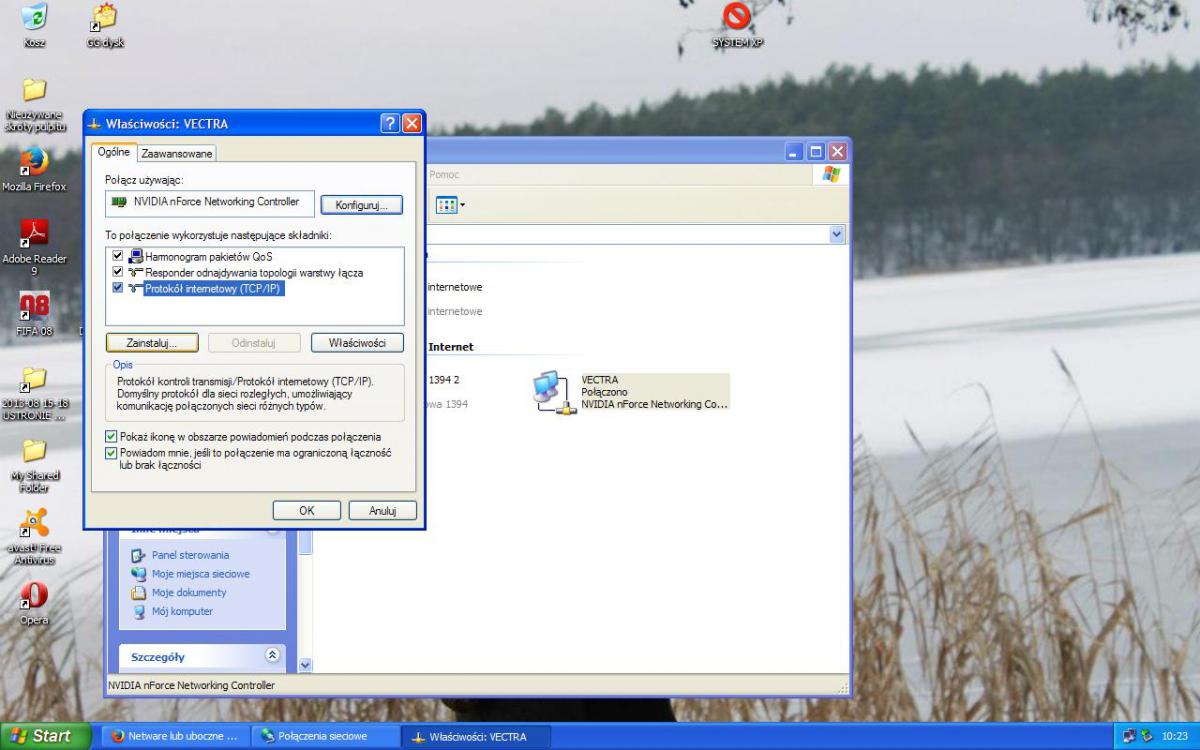Switch to the Zaawansowane tab
Viewport: 1200px width, 750px height.
[x=176, y=153]
